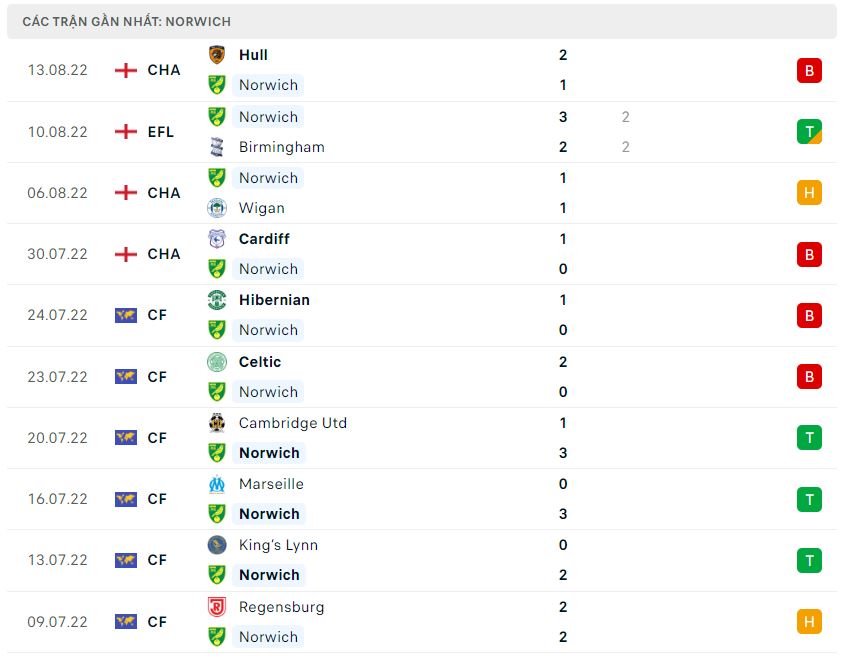Click the orange H badge for Regensburg match
Image resolution: width=851 pixels, height=658 pixels.
click(809, 622)
